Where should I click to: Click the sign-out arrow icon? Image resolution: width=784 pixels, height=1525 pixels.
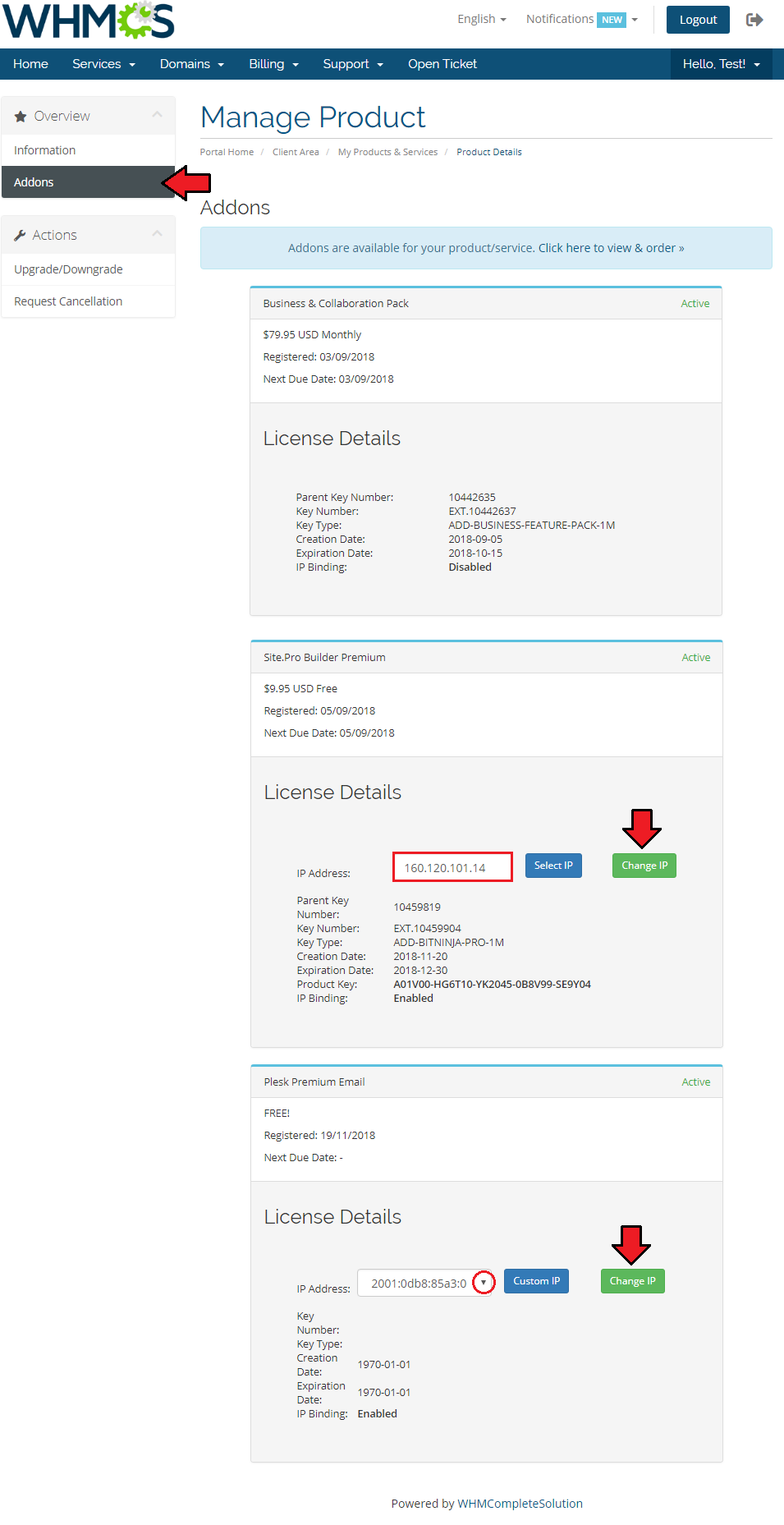(754, 20)
